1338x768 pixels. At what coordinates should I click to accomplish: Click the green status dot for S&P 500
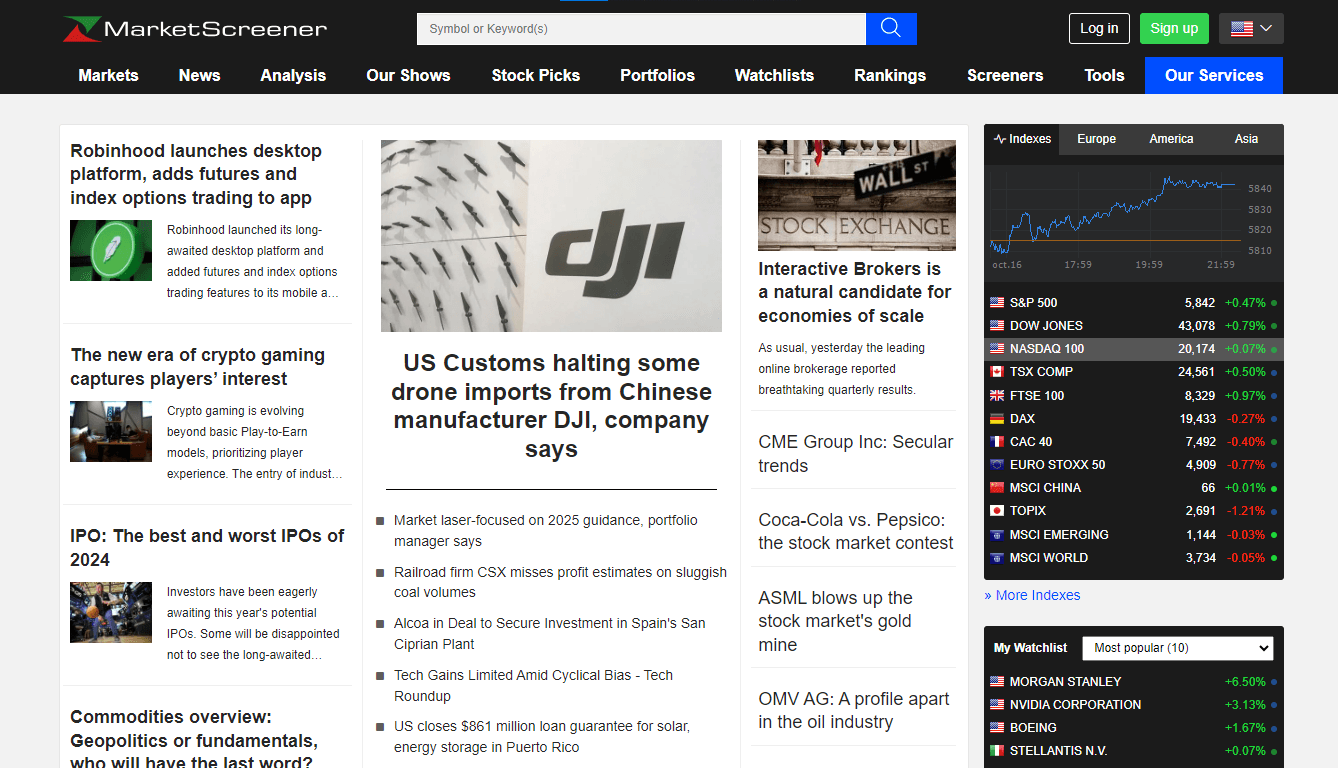(1274, 303)
